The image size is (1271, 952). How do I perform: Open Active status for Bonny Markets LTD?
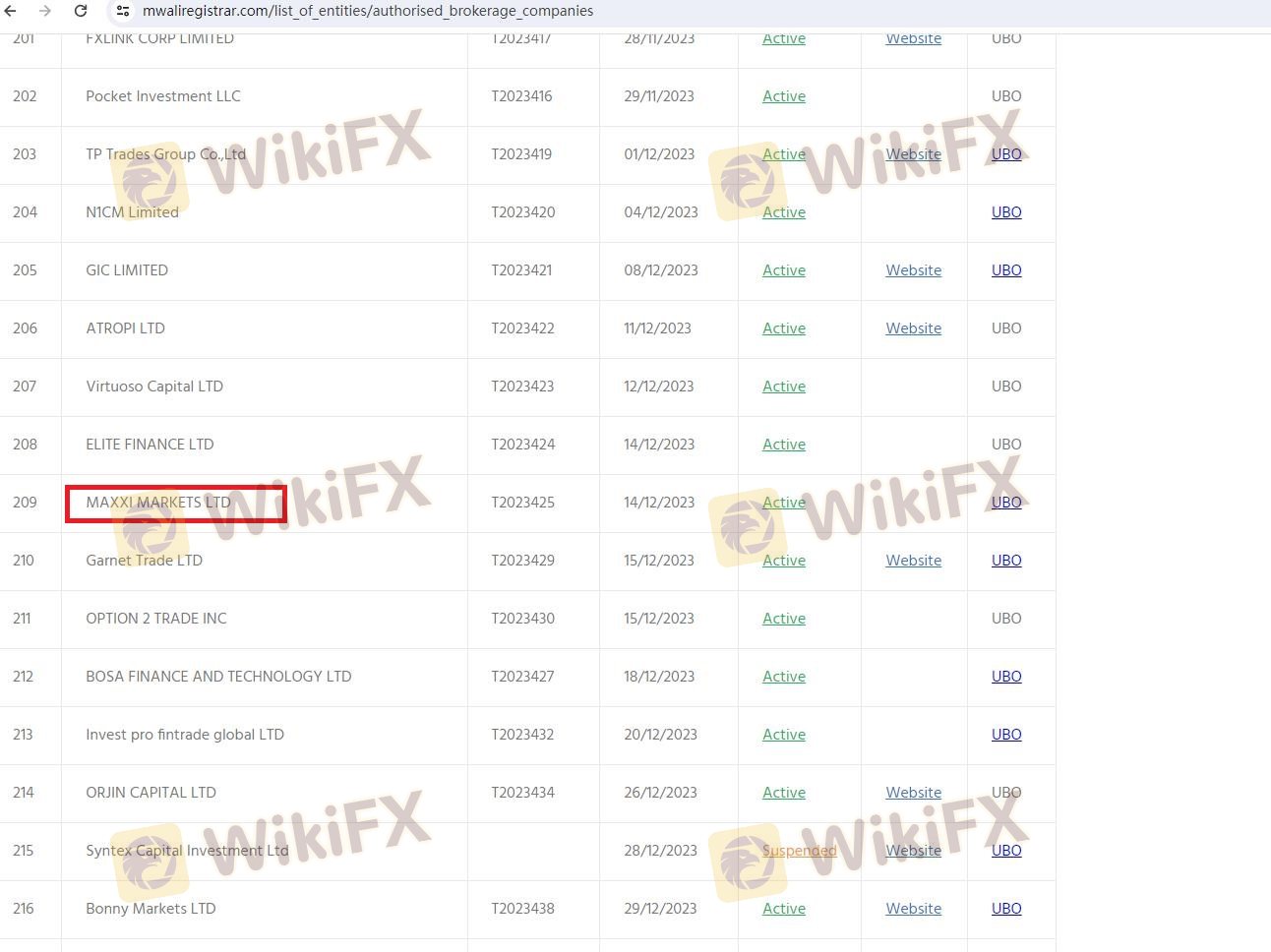click(784, 909)
